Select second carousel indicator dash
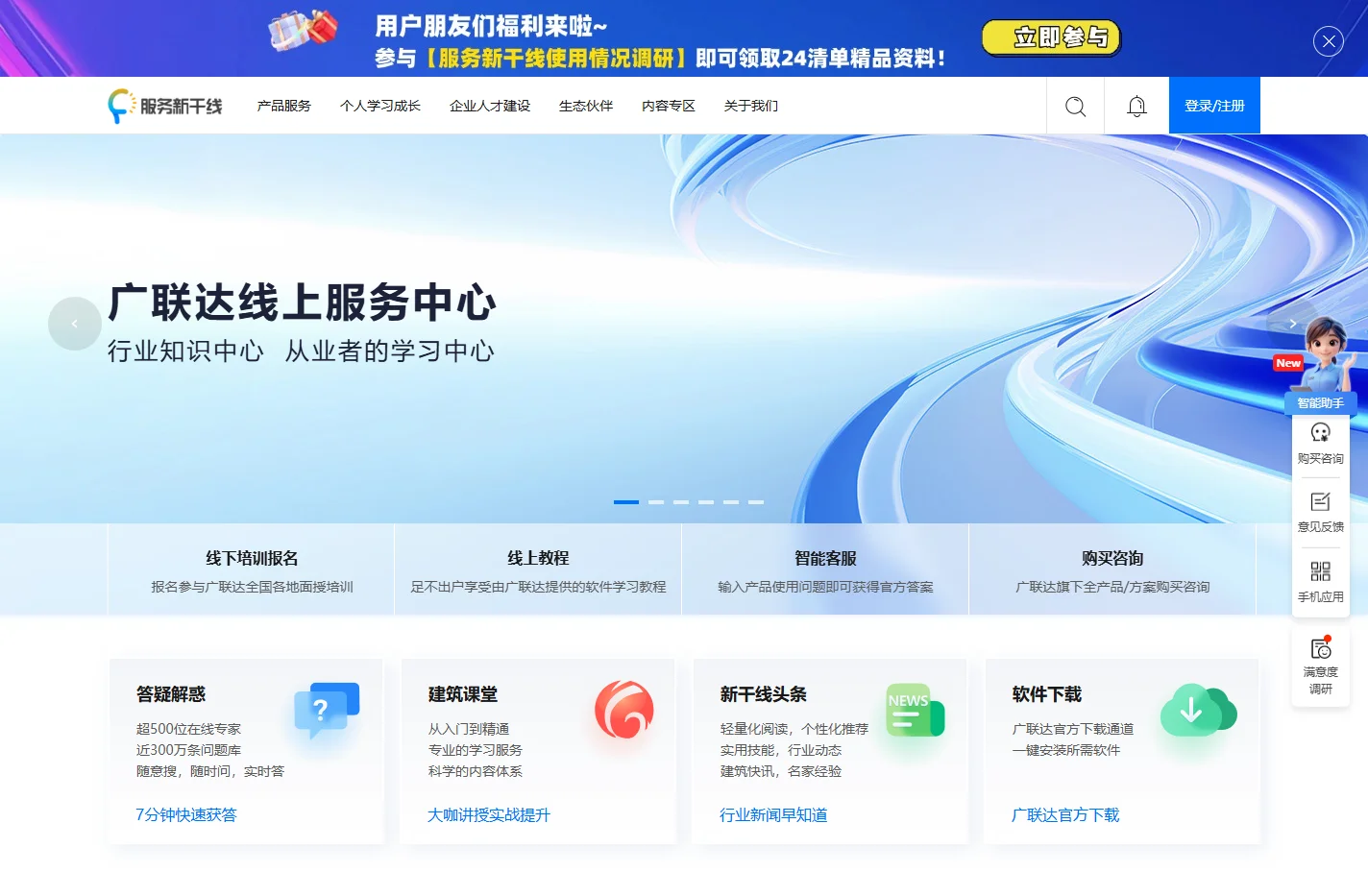Image resolution: width=1368 pixels, height=896 pixels. [x=656, y=502]
